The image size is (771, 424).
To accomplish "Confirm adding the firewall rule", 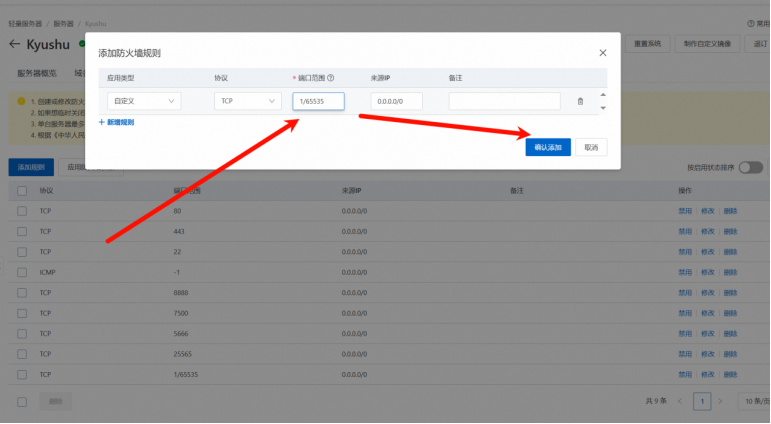I will [x=548, y=147].
